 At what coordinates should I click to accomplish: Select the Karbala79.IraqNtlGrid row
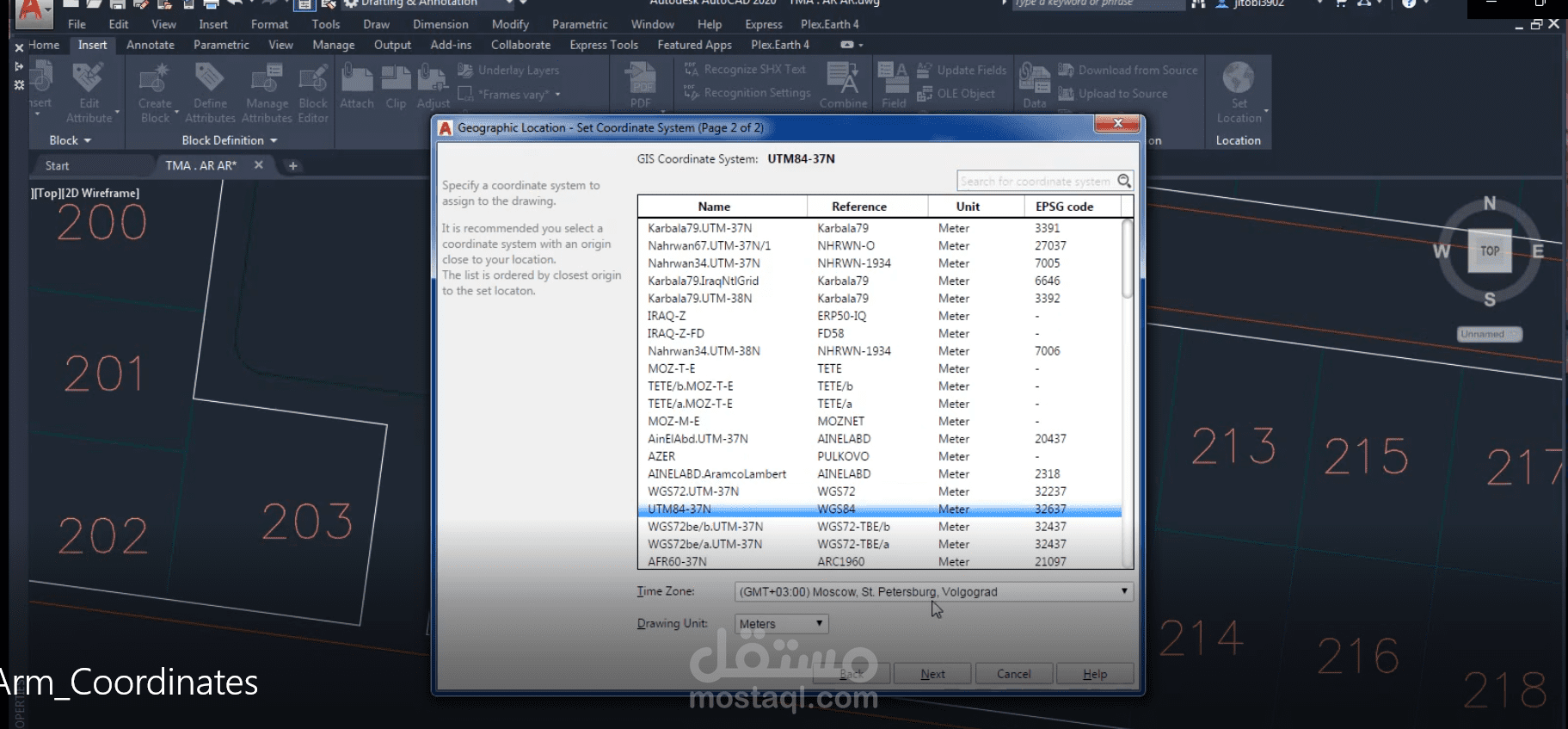(x=880, y=281)
